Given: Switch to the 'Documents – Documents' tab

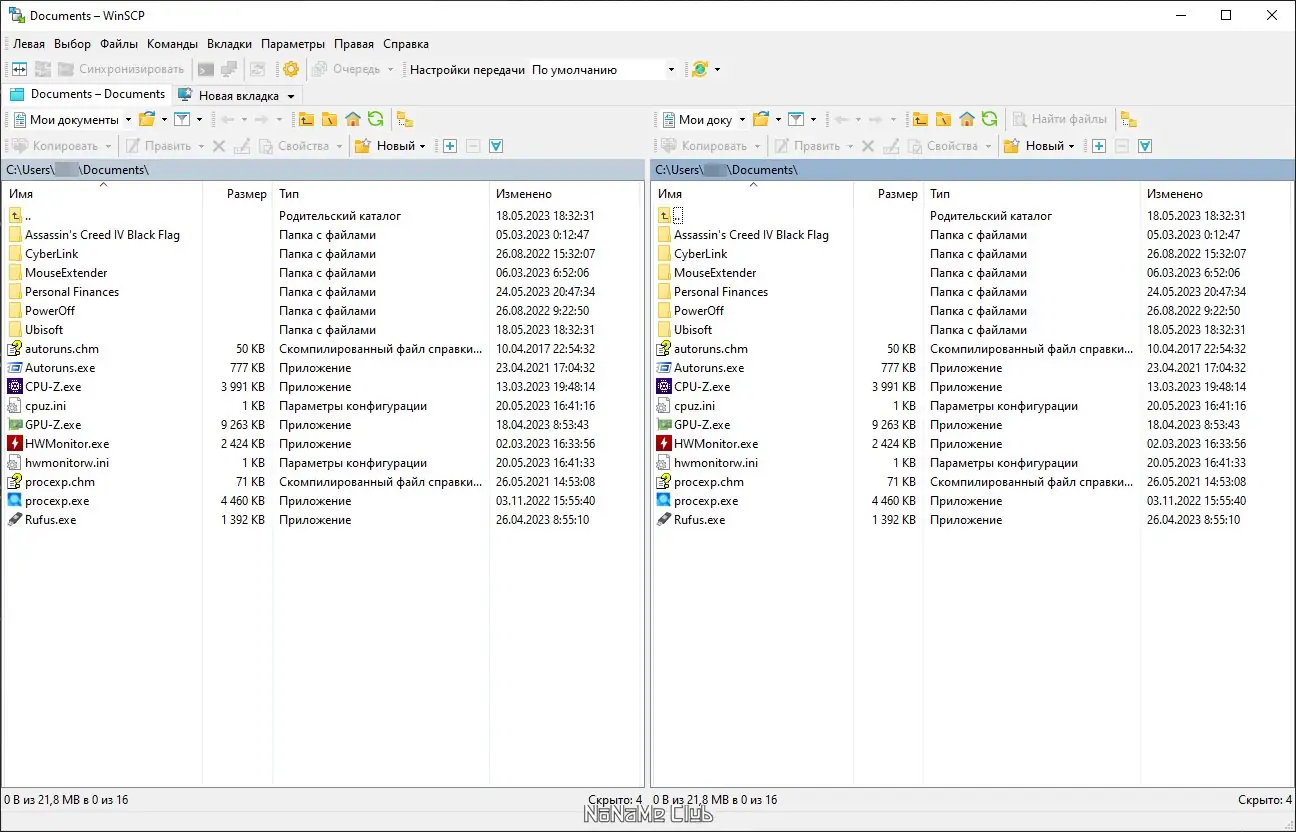Looking at the screenshot, I should point(87,94).
